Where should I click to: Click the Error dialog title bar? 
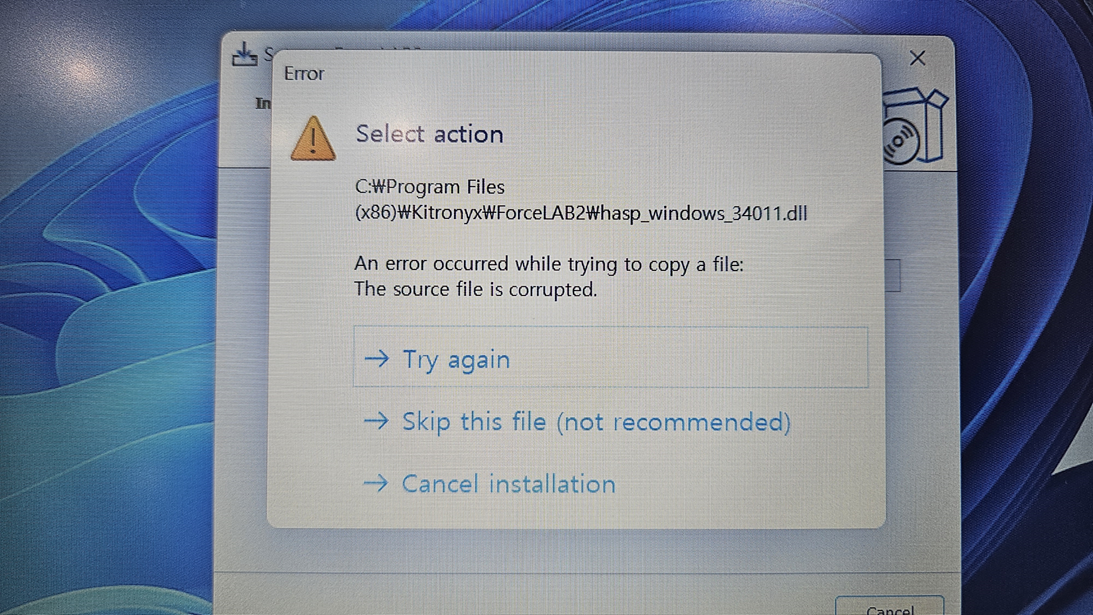point(576,73)
